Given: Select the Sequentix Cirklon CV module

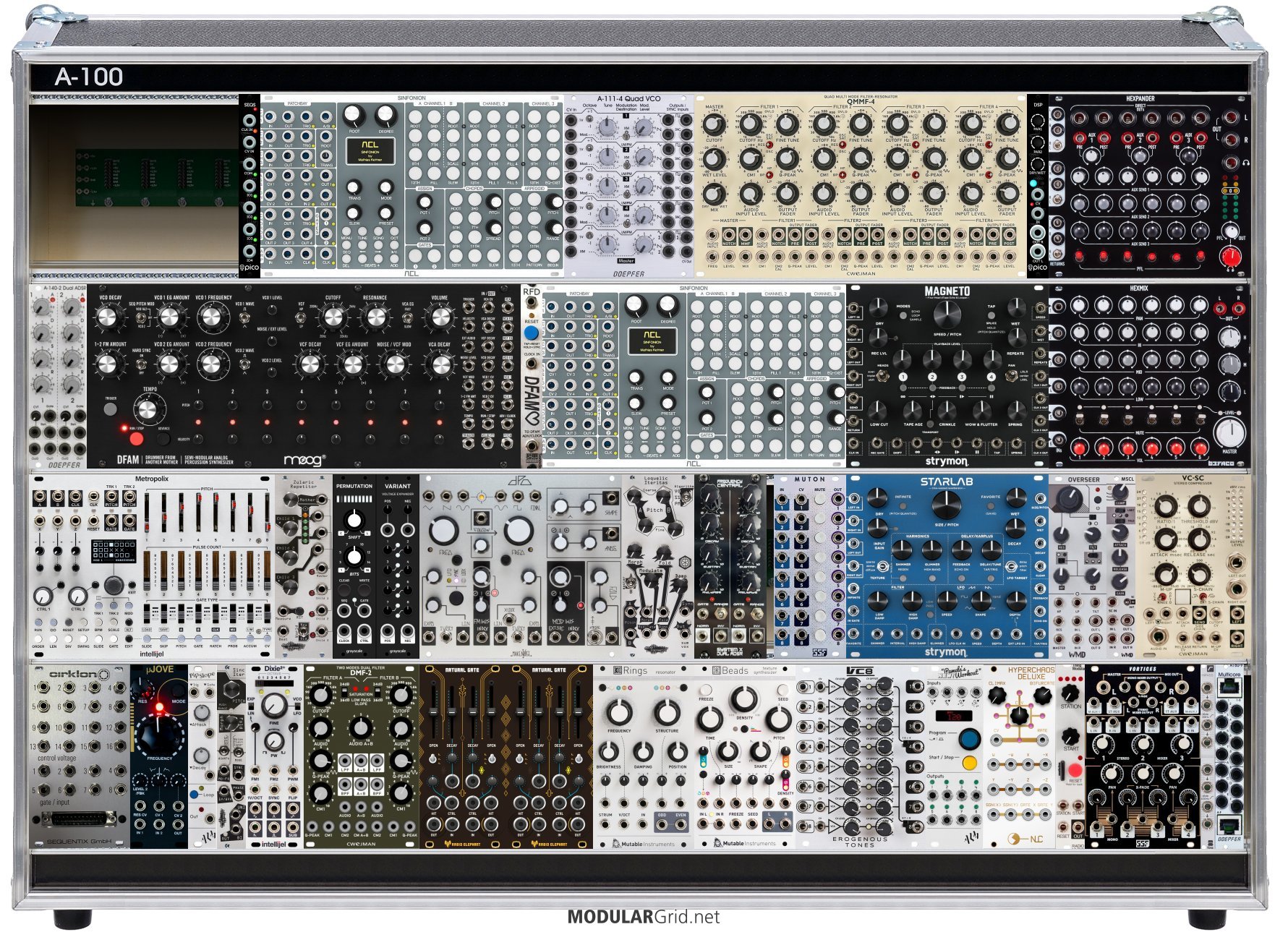Looking at the screenshot, I should click(x=80, y=757).
